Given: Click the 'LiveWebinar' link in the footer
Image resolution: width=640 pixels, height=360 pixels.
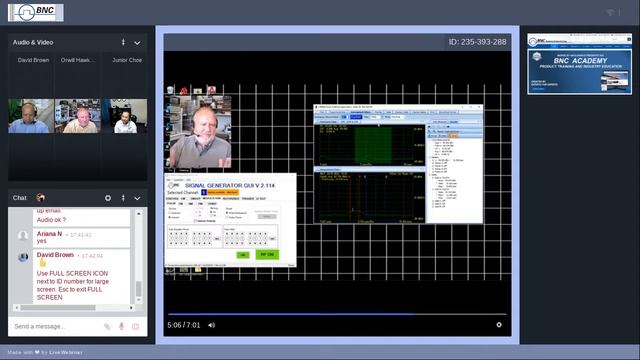Looking at the screenshot, I should tap(66, 352).
